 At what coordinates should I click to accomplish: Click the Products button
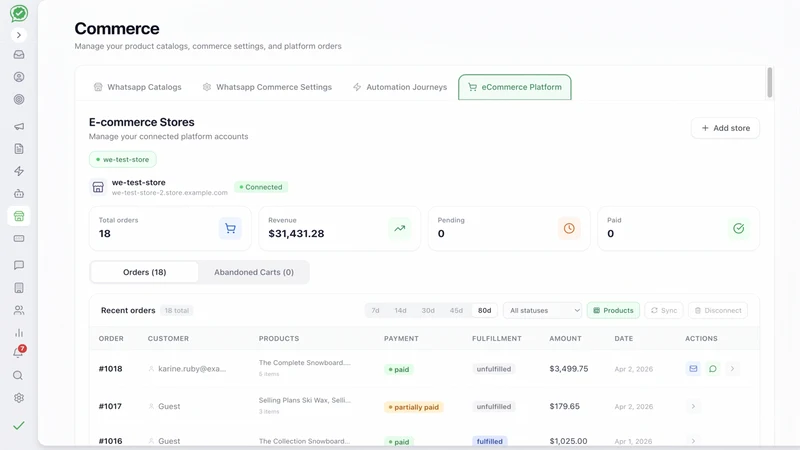point(613,310)
